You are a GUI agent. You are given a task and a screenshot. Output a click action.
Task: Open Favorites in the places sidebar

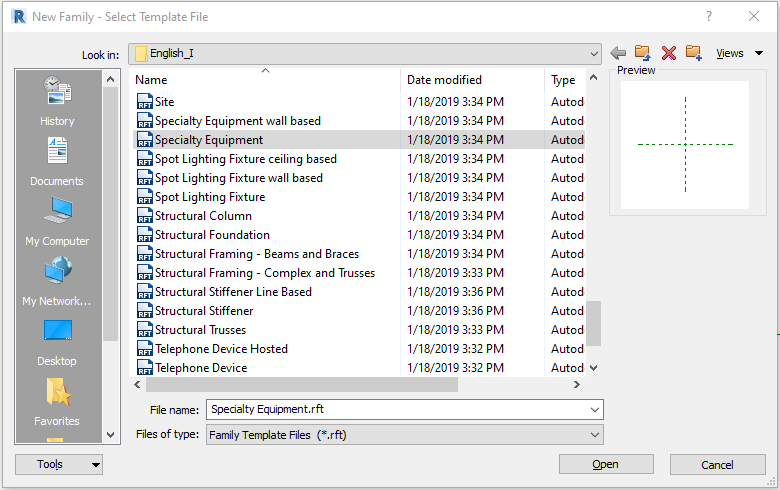click(57, 402)
